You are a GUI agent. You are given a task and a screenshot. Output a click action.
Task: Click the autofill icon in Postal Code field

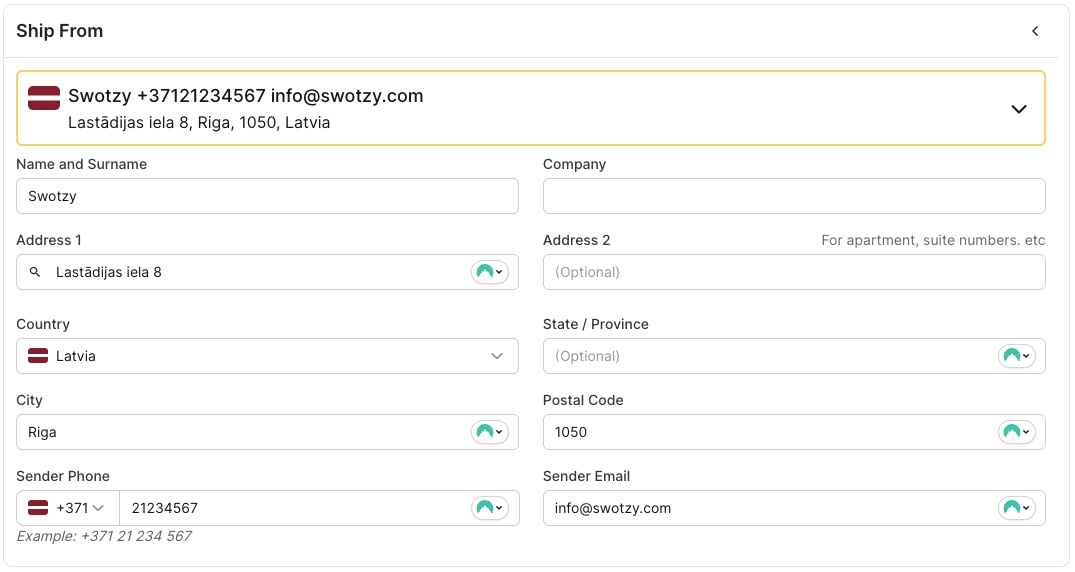point(1016,432)
